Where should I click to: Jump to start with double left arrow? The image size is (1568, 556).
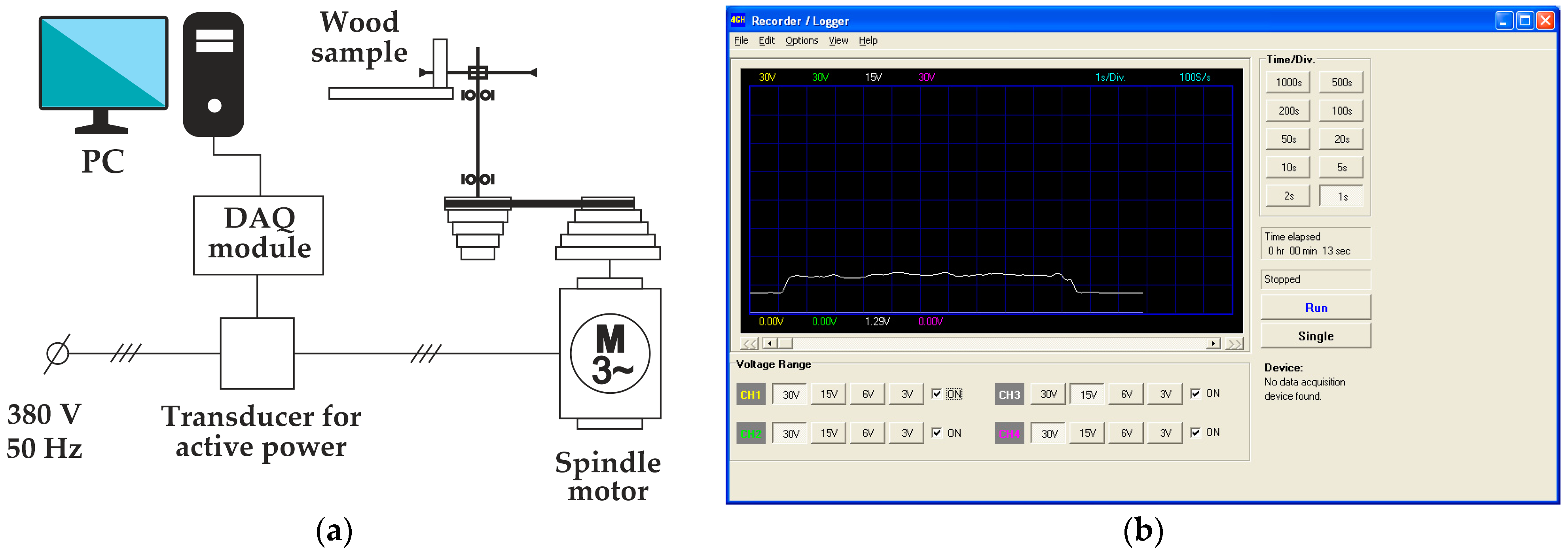click(x=749, y=343)
